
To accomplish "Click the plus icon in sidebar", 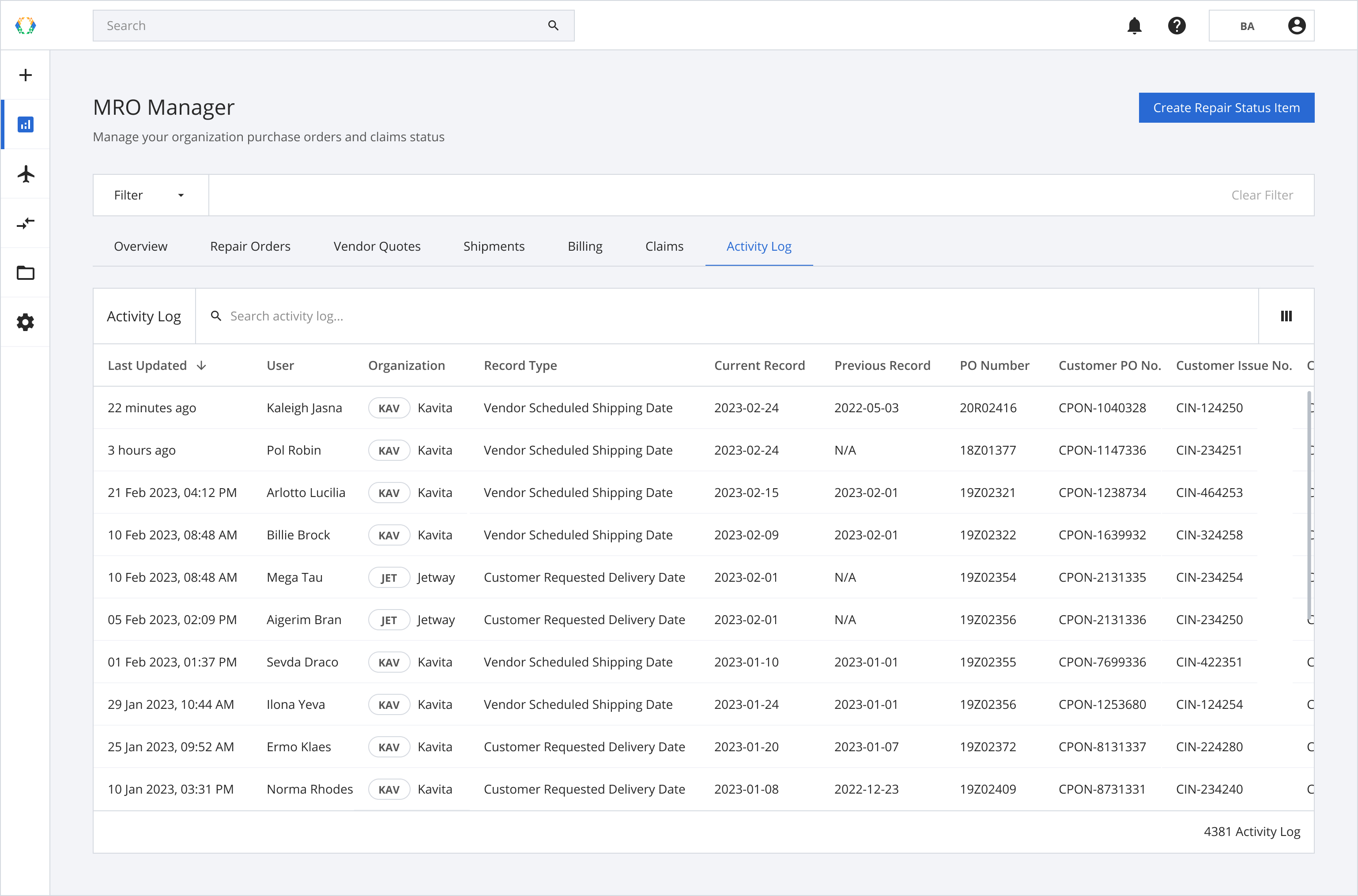I will tap(25, 75).
